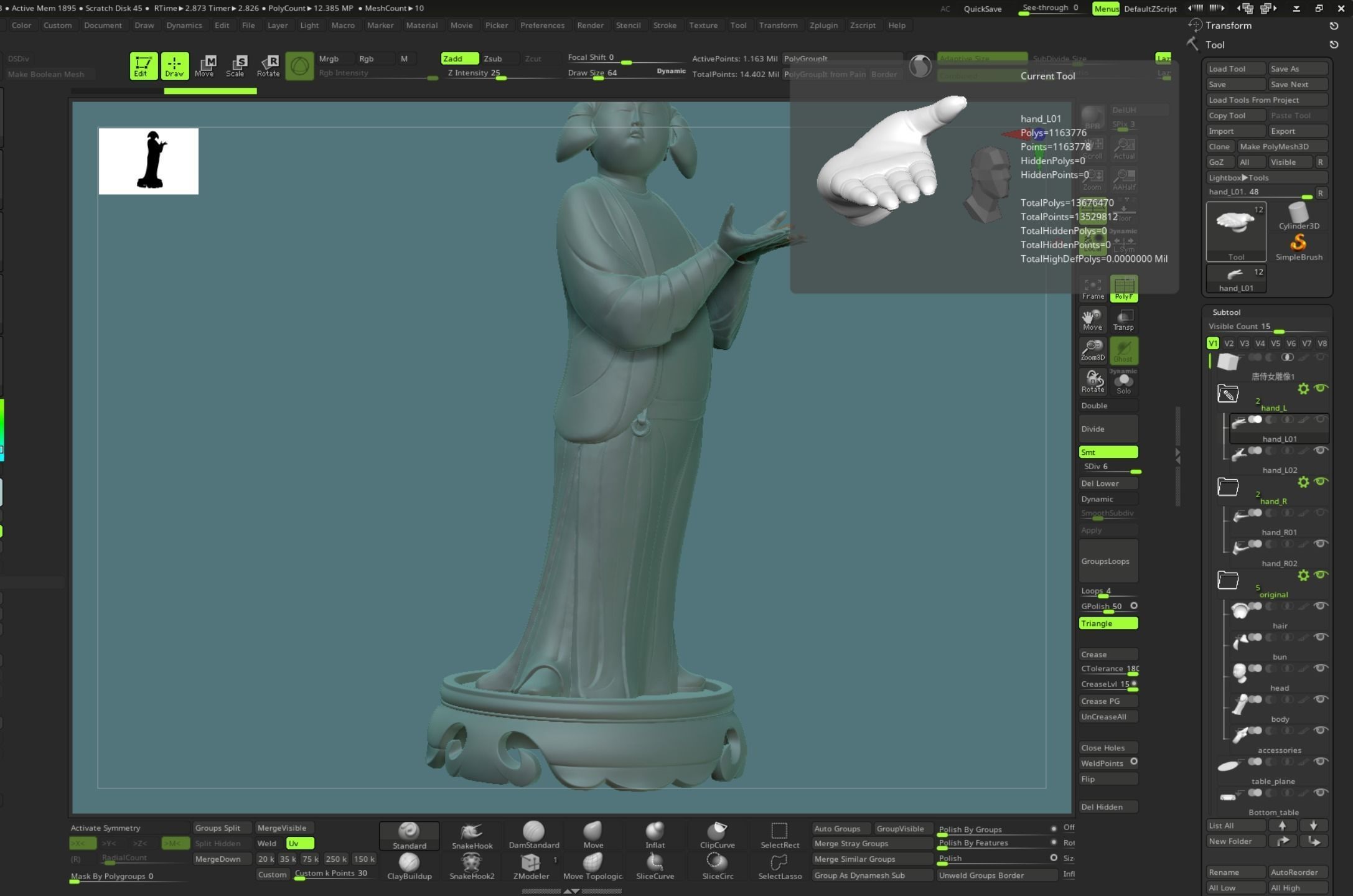Select the Draw mode button
1353x896 pixels.
coord(174,65)
